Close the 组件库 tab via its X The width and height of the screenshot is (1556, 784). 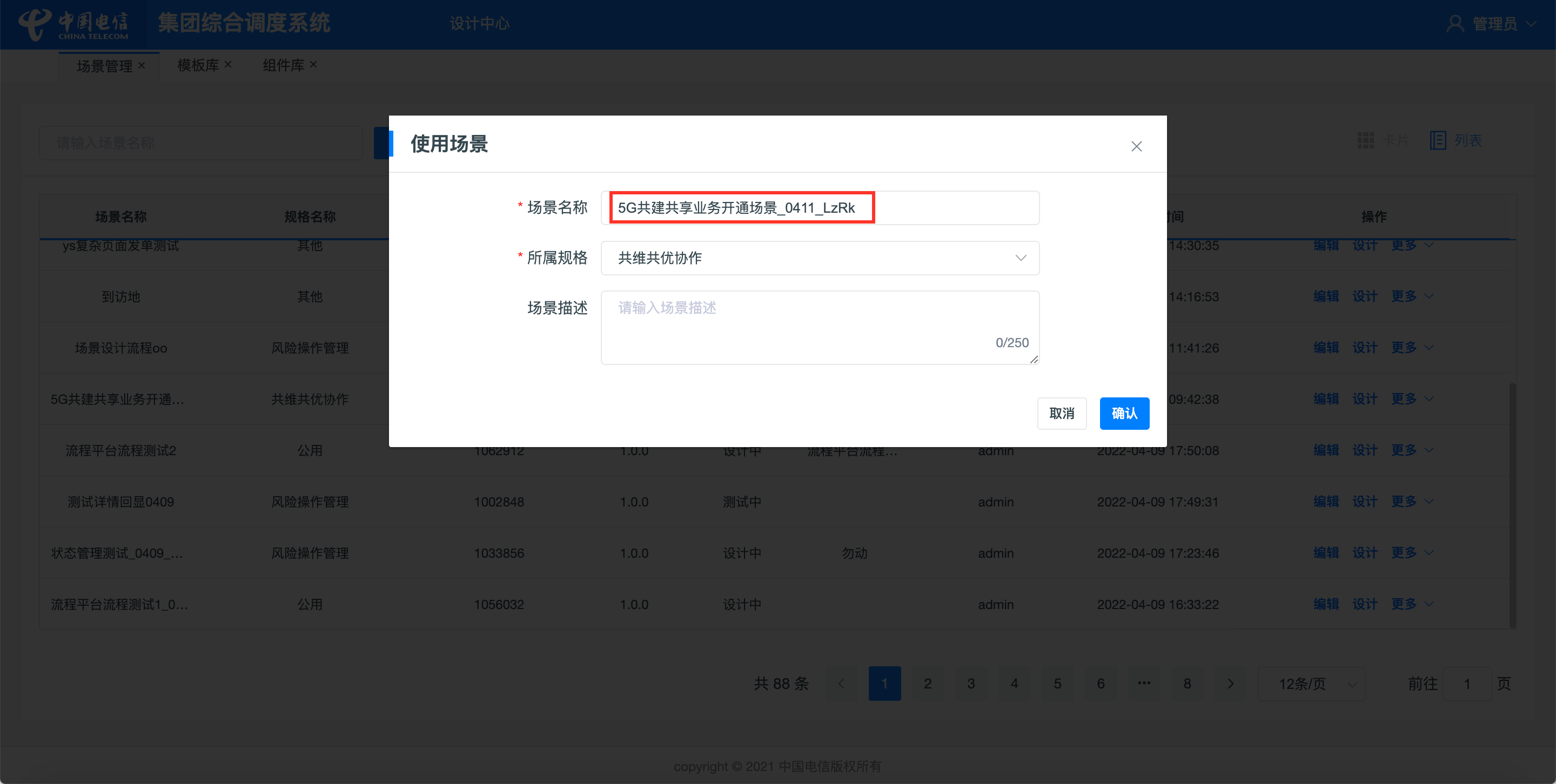313,65
